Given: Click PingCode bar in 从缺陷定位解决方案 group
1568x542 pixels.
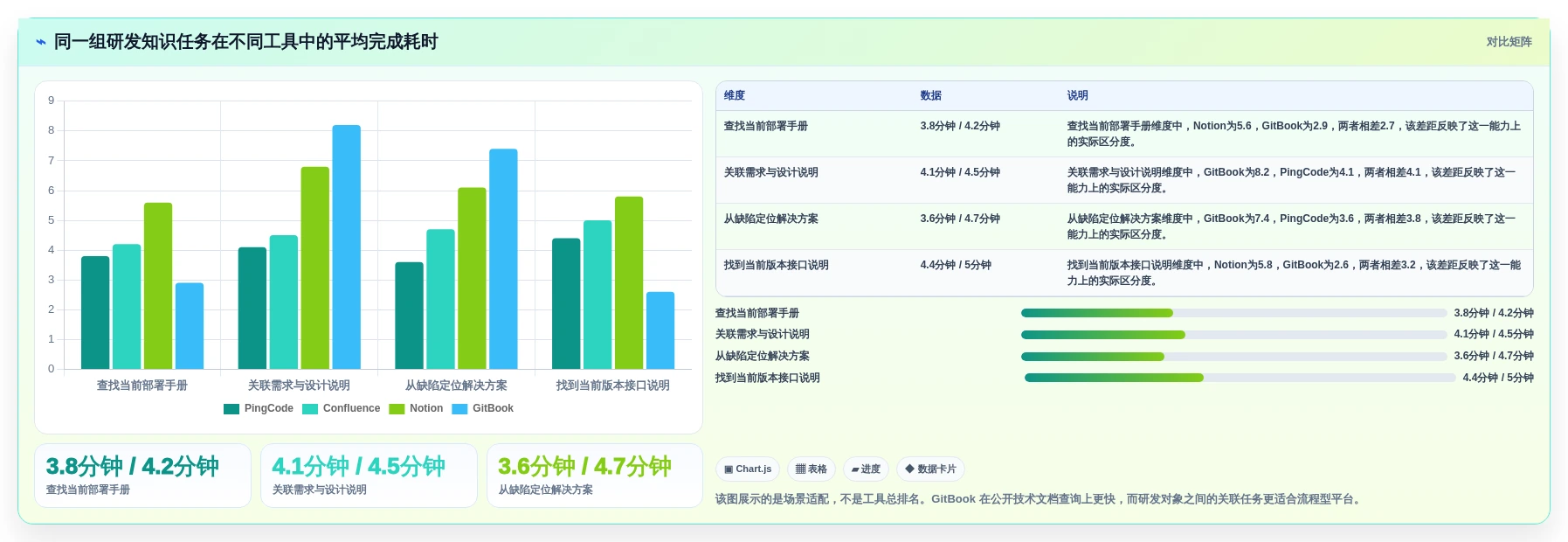Looking at the screenshot, I should click(x=409, y=316).
